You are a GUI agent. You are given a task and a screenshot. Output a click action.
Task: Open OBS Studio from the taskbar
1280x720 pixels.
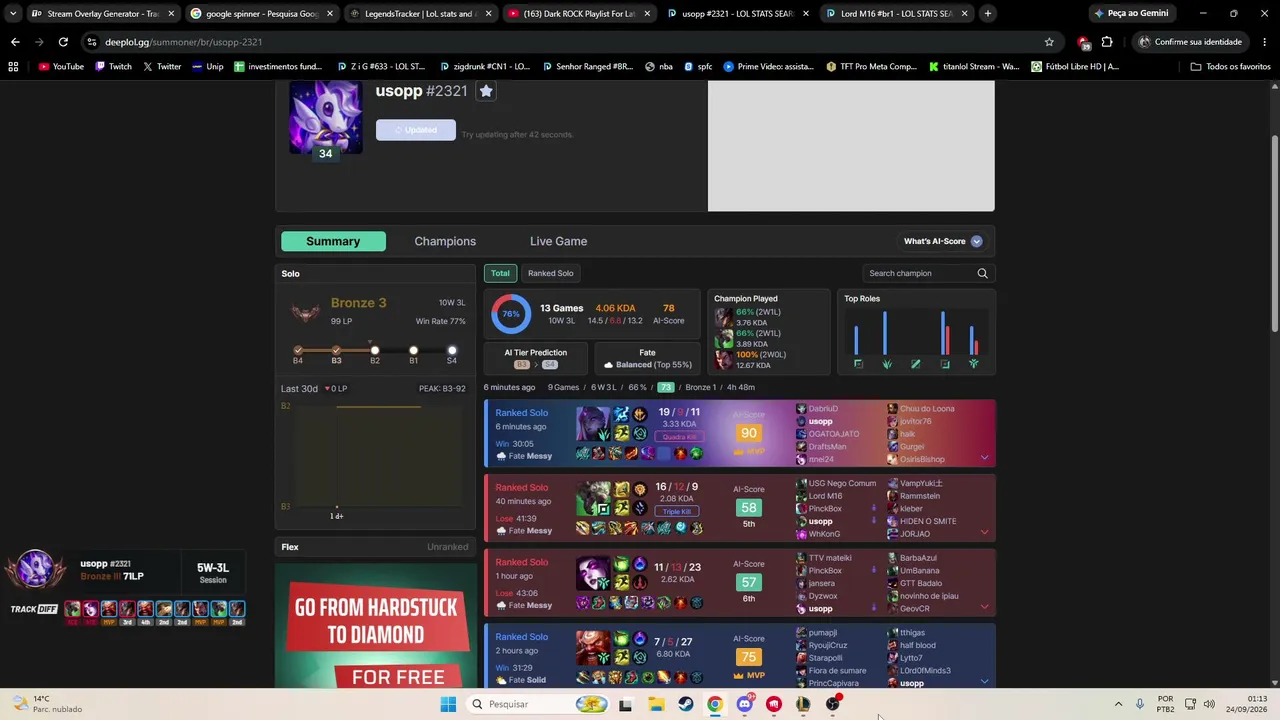[832, 704]
